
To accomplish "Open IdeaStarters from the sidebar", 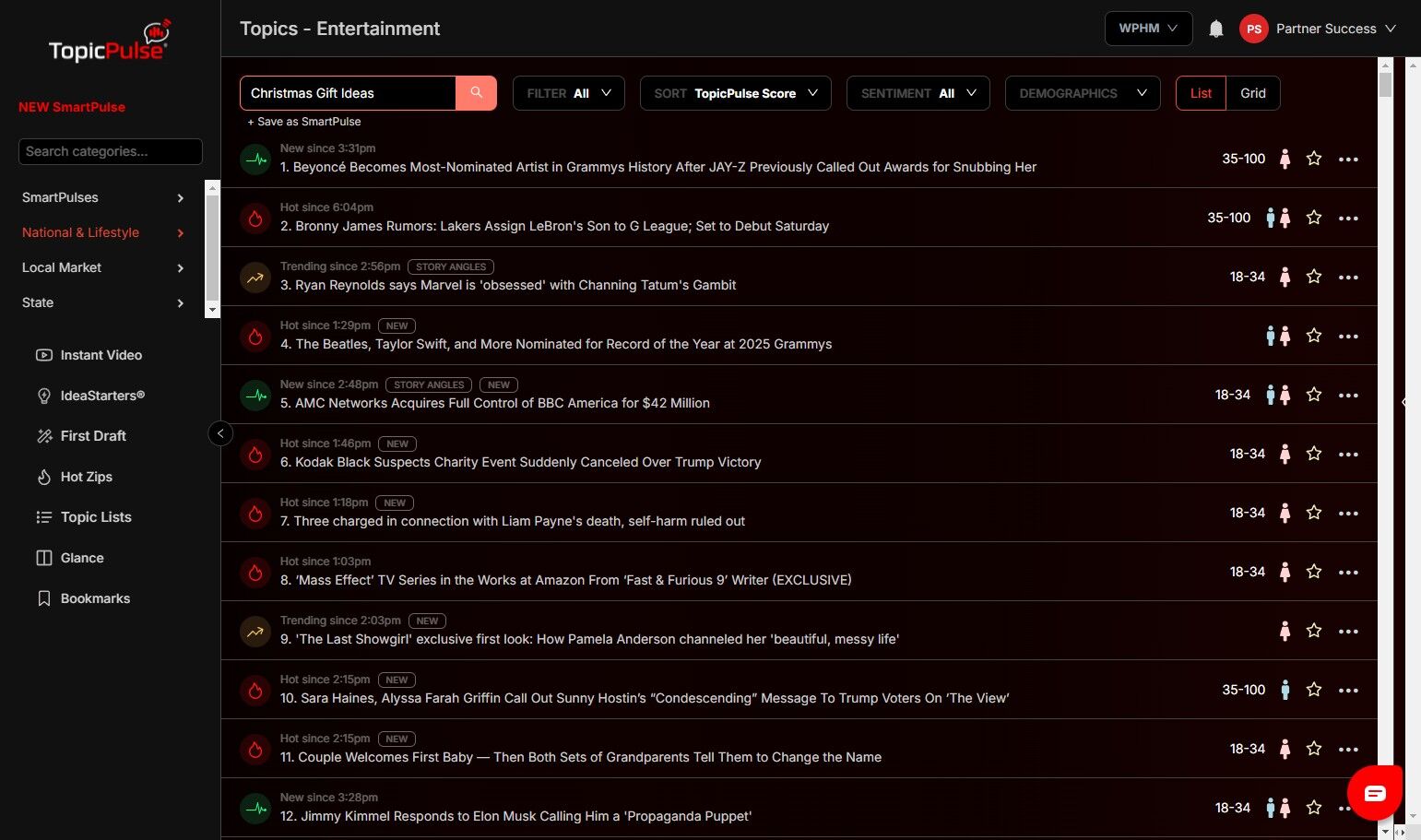I will (90, 396).
